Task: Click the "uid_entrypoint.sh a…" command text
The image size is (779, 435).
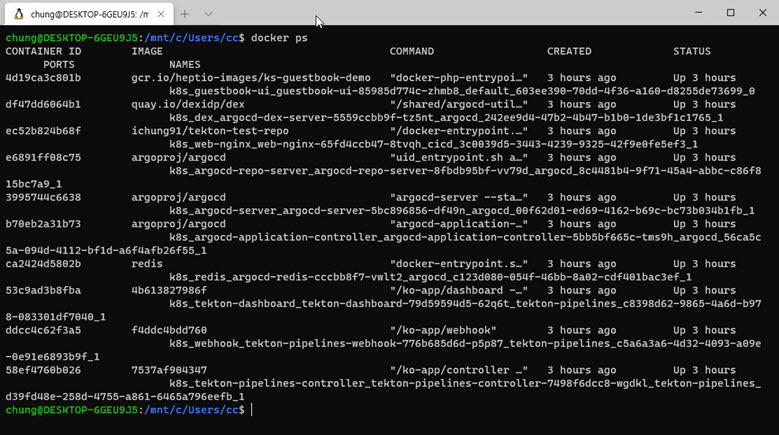Action: [459, 157]
